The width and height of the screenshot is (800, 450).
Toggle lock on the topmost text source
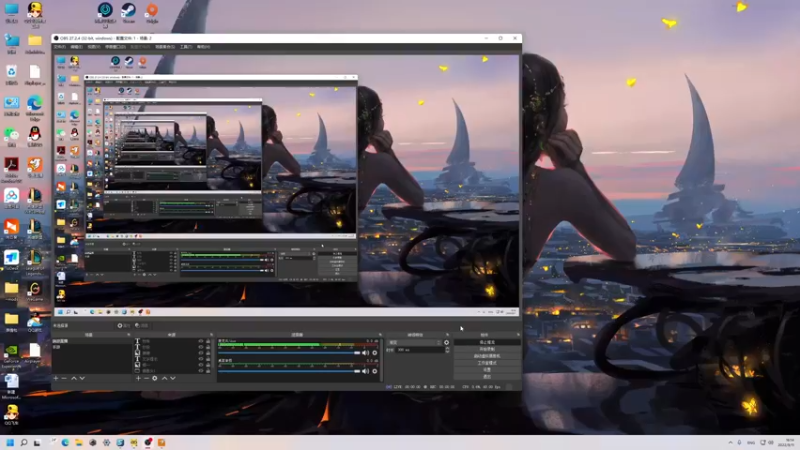208,341
